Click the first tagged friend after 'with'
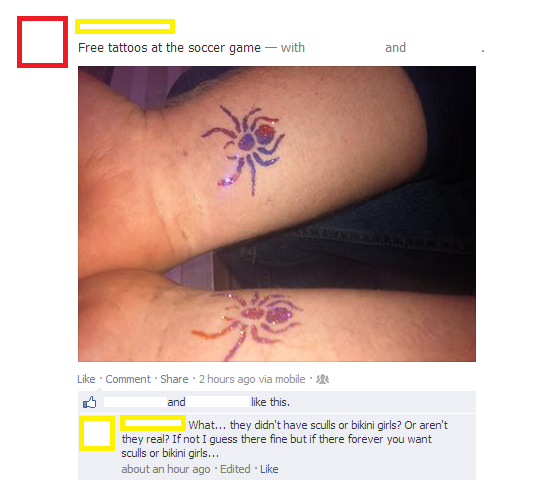Viewport: 552px width, 486px height. click(346, 48)
